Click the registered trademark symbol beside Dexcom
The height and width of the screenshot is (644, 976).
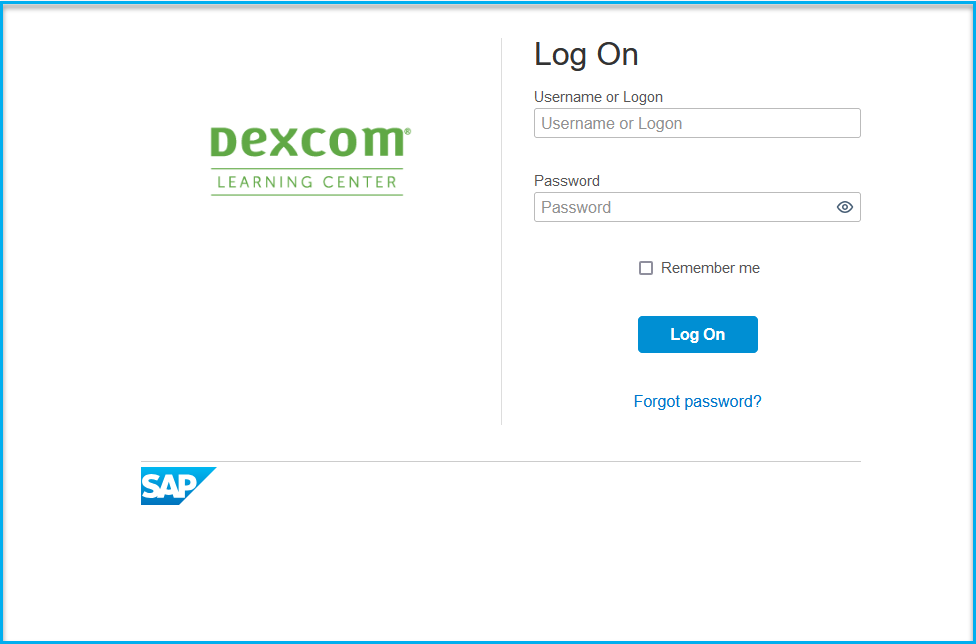pyautogui.click(x=408, y=131)
